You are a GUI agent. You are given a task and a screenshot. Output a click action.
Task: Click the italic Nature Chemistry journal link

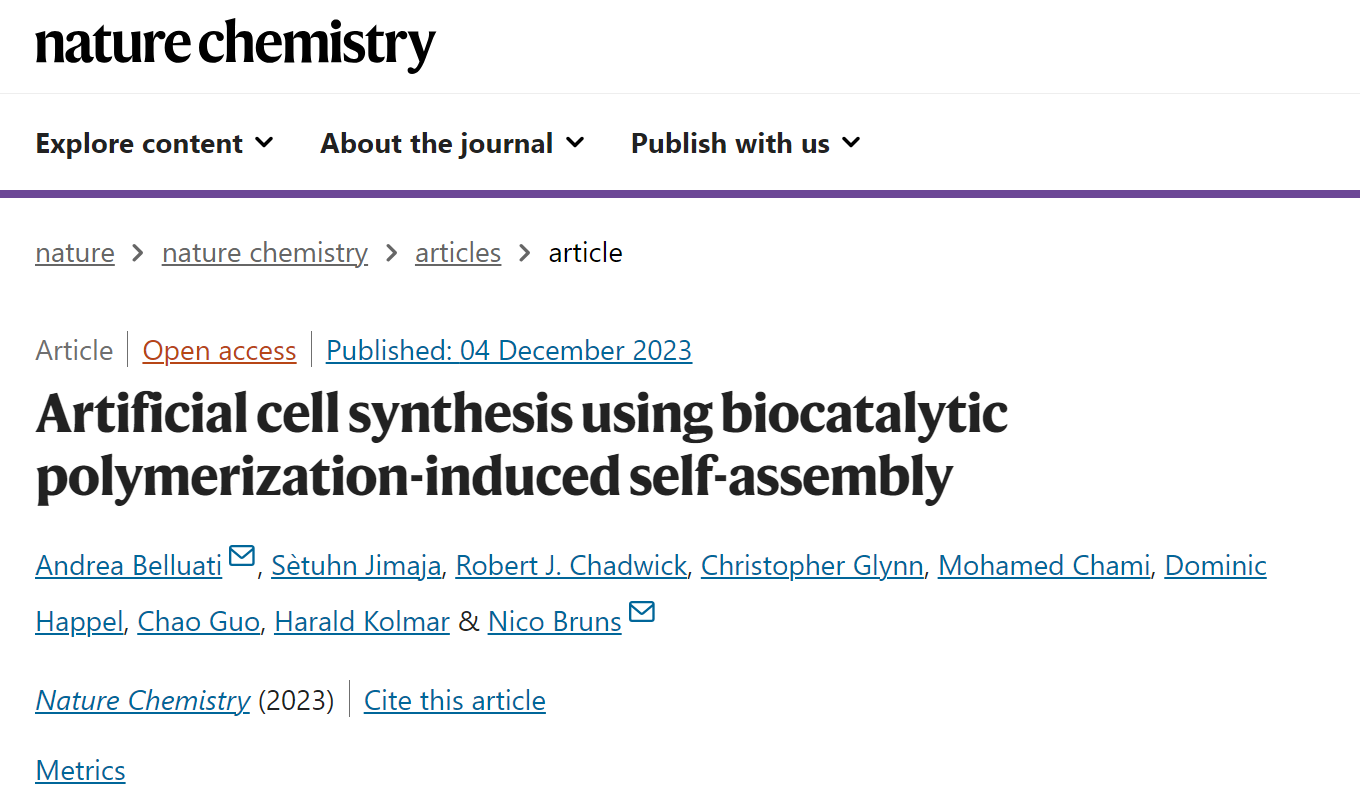pos(143,701)
